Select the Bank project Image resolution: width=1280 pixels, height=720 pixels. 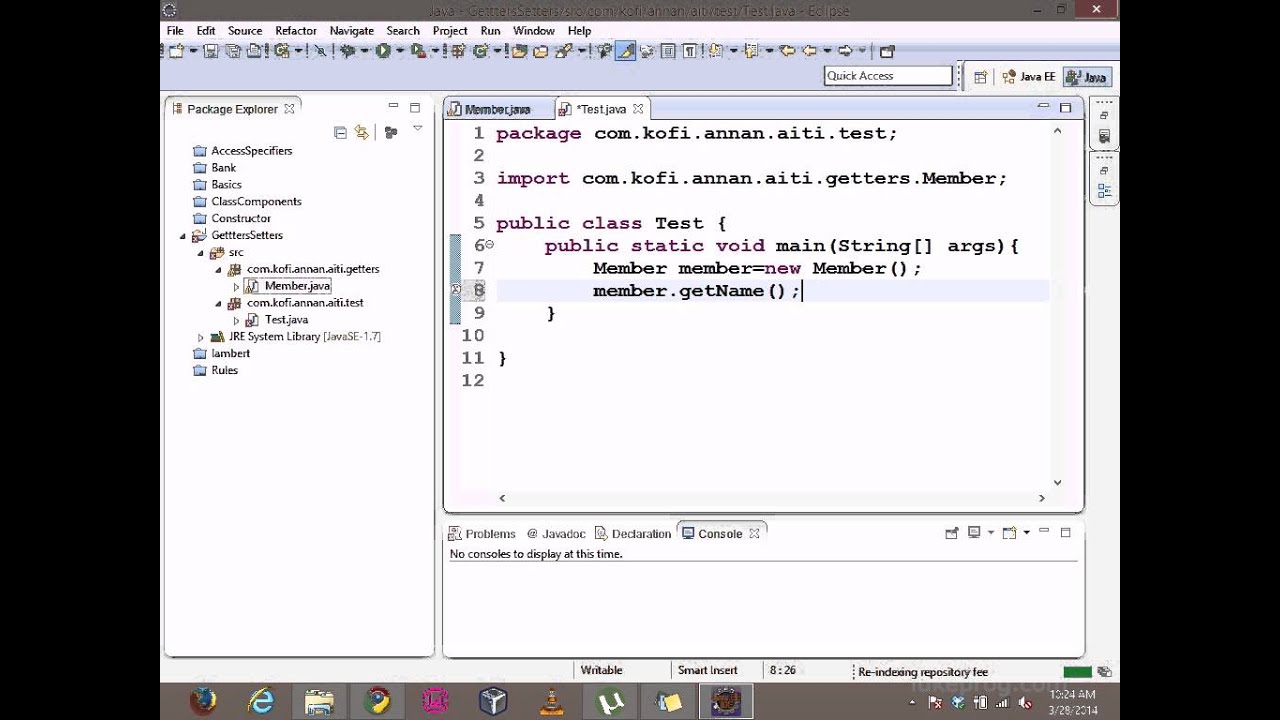pyautogui.click(x=224, y=168)
